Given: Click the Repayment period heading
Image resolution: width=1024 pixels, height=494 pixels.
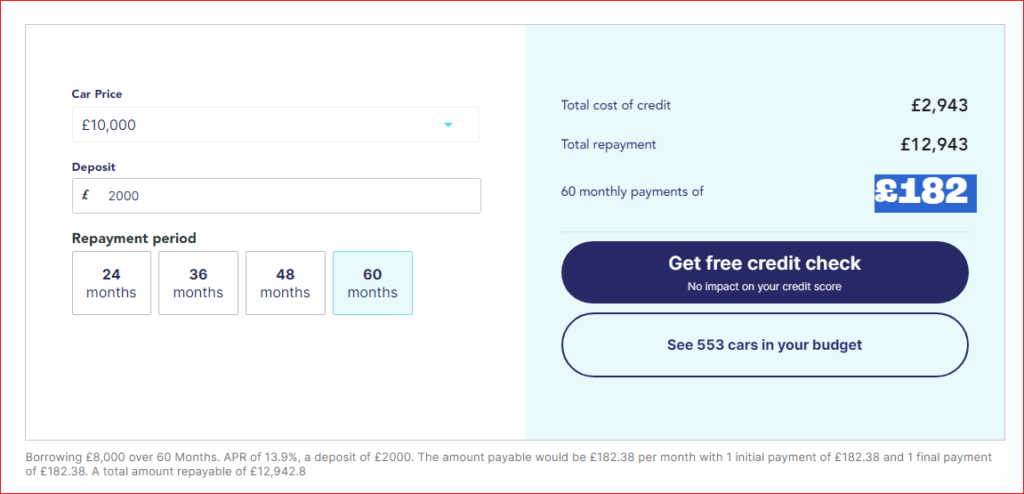Looking at the screenshot, I should point(134,239).
